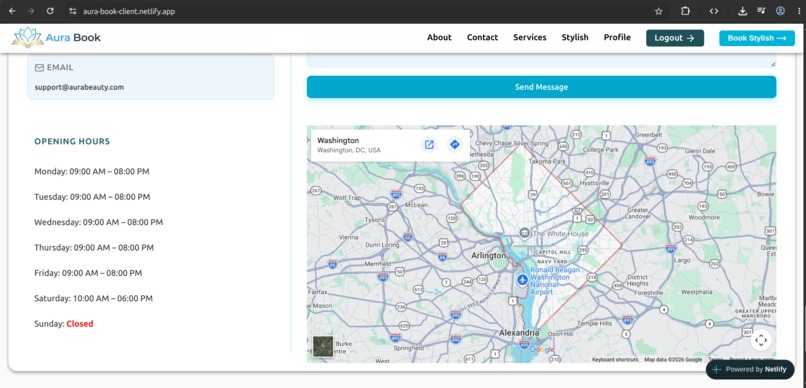Viewport: 806px width, 388px height.
Task: Reload the page with the refresh icon
Action: [50, 11]
